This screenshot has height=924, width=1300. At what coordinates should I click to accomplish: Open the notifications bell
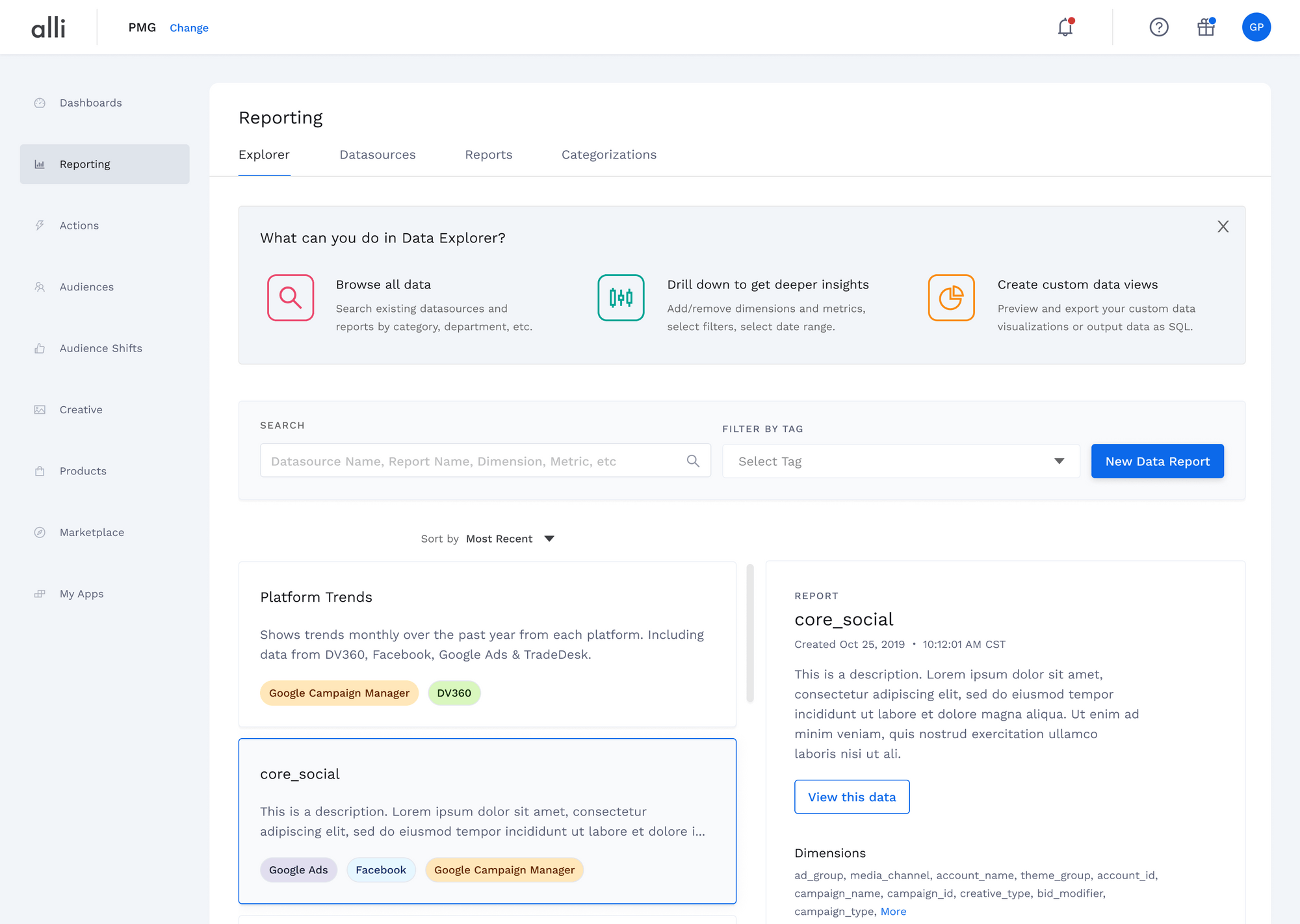click(x=1065, y=27)
